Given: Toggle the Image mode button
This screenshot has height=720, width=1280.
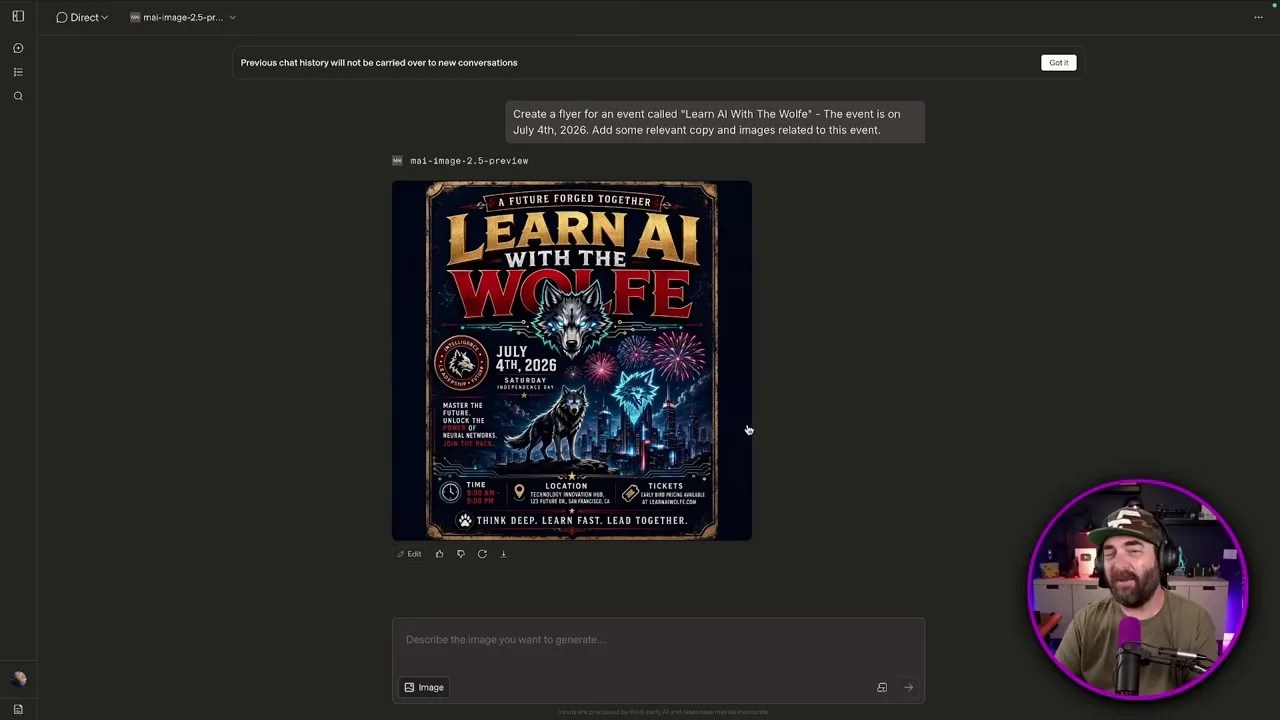Looking at the screenshot, I should click(424, 687).
